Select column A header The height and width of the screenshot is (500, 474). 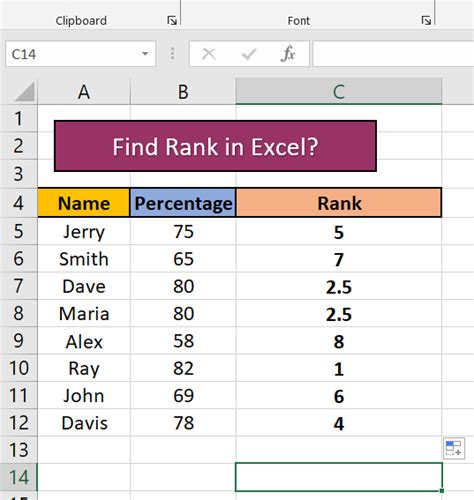(x=84, y=92)
